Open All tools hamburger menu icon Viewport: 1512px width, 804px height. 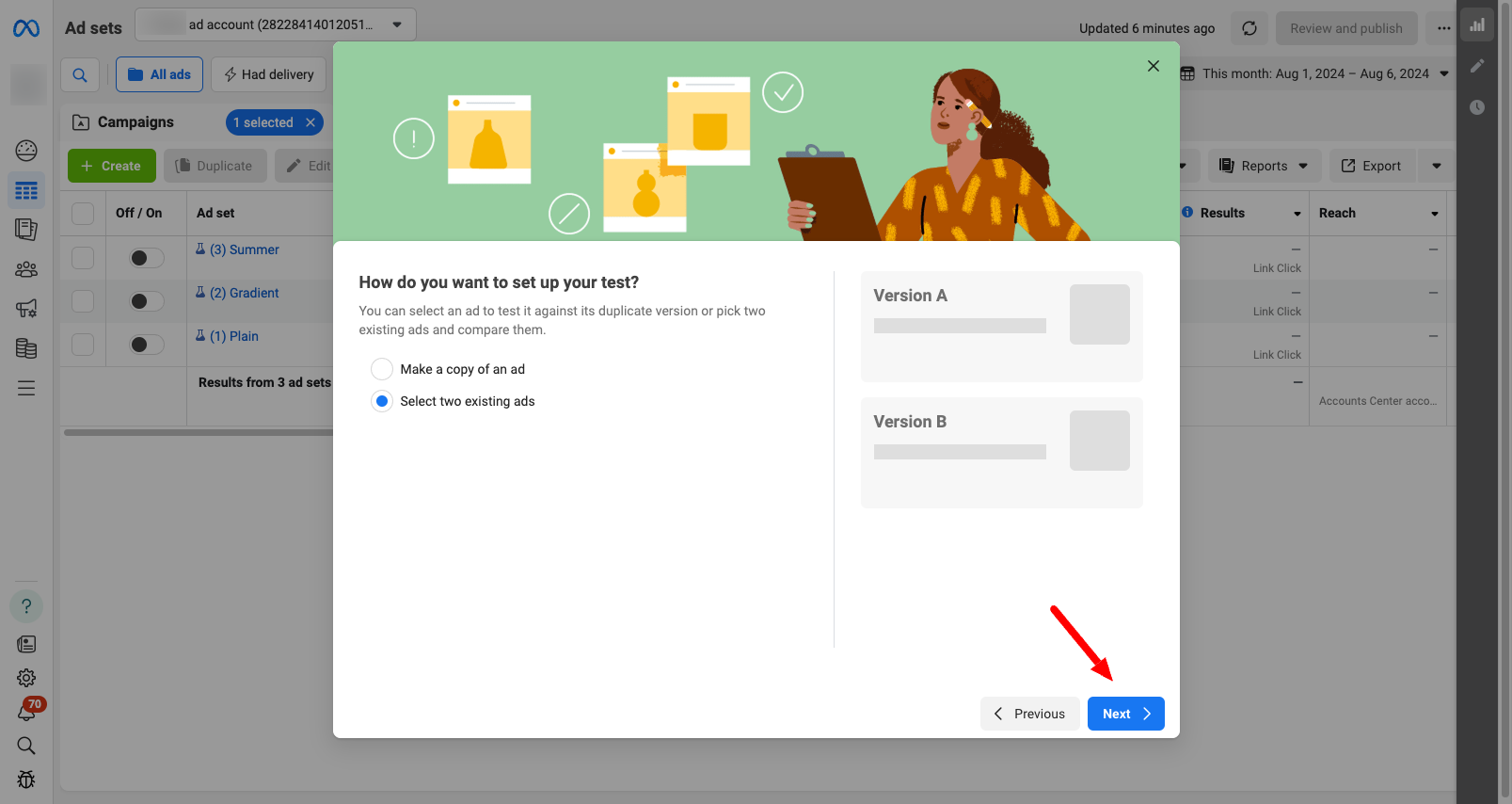(x=26, y=388)
